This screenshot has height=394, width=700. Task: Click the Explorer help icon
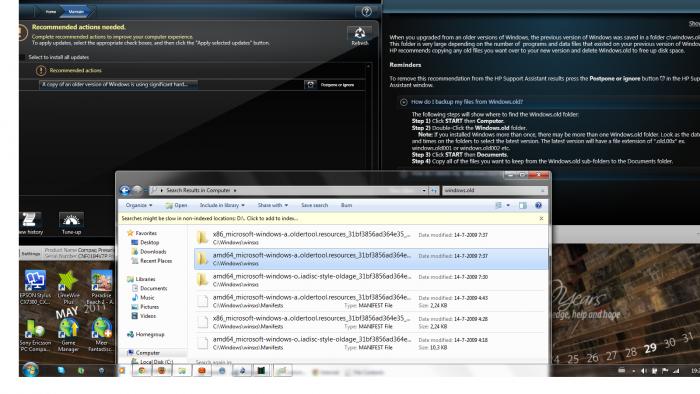click(x=538, y=205)
